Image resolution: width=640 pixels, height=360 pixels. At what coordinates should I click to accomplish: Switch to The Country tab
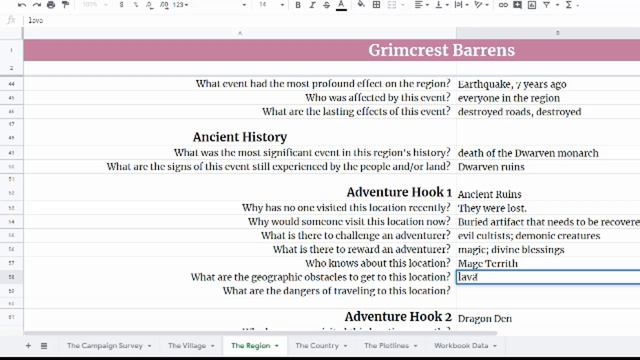[x=317, y=346]
